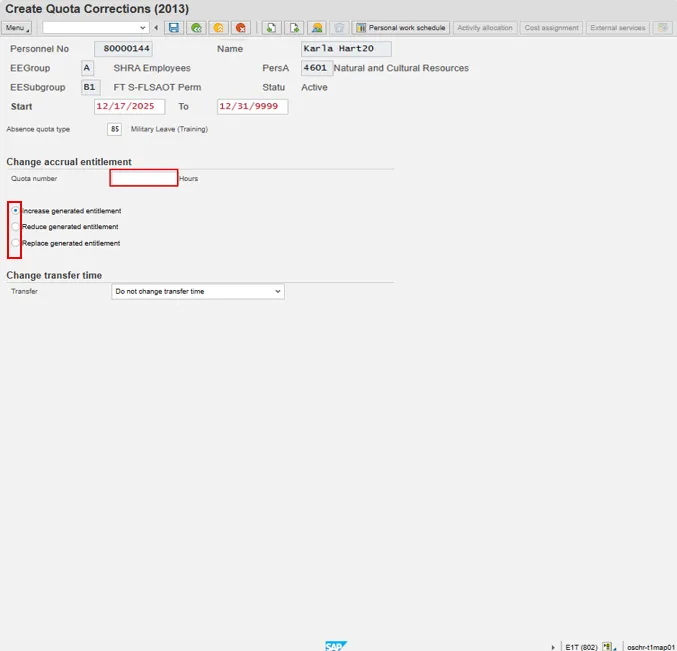
Task: Open the Menu button
Action: point(16,28)
